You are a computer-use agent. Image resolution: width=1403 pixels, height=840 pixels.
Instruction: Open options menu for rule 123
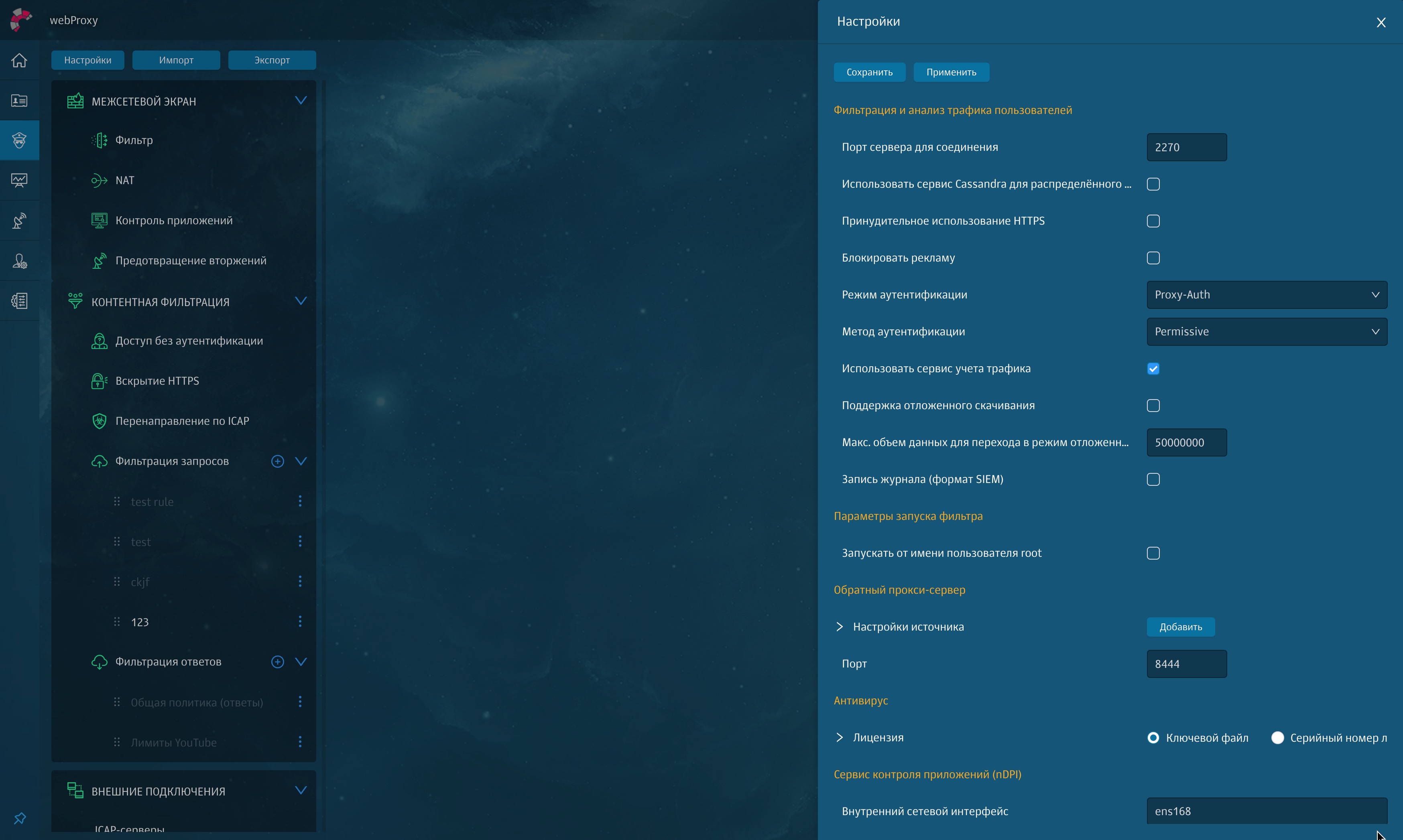pos(300,621)
